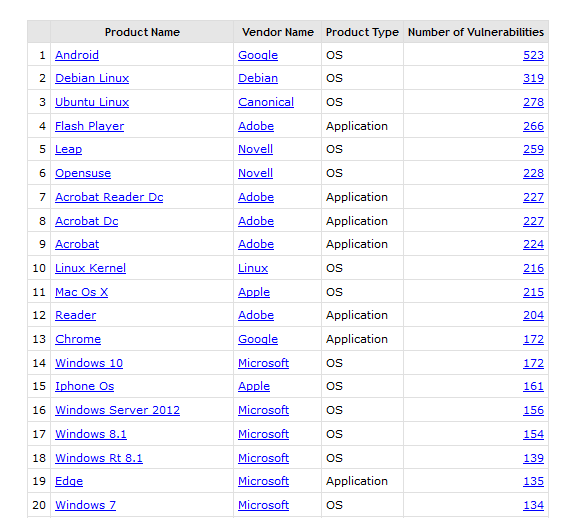
Task: Click the Adobe vendor link in the Reader row
Action: coord(256,315)
